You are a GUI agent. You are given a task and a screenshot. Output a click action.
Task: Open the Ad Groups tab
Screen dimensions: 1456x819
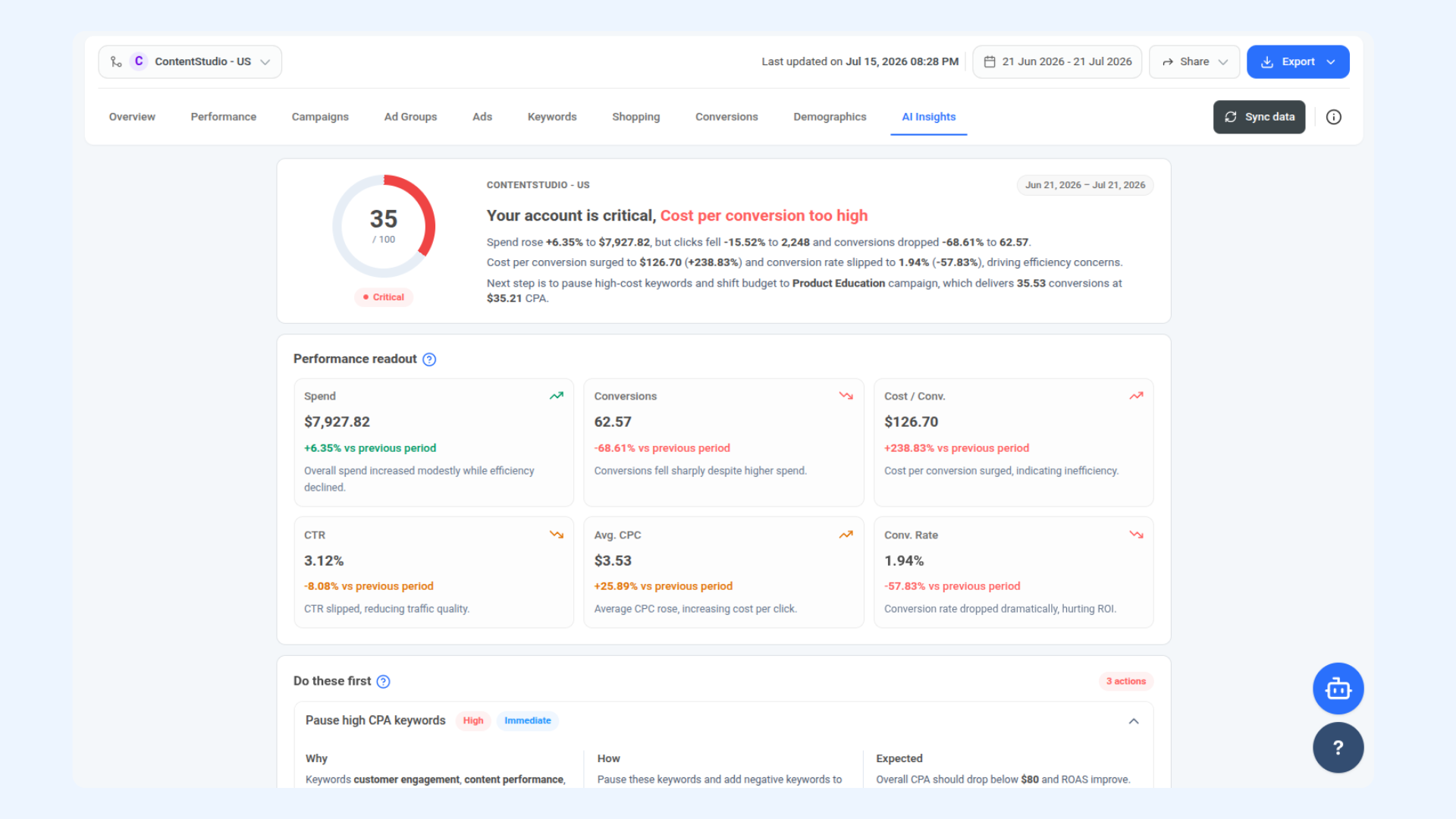coord(410,117)
